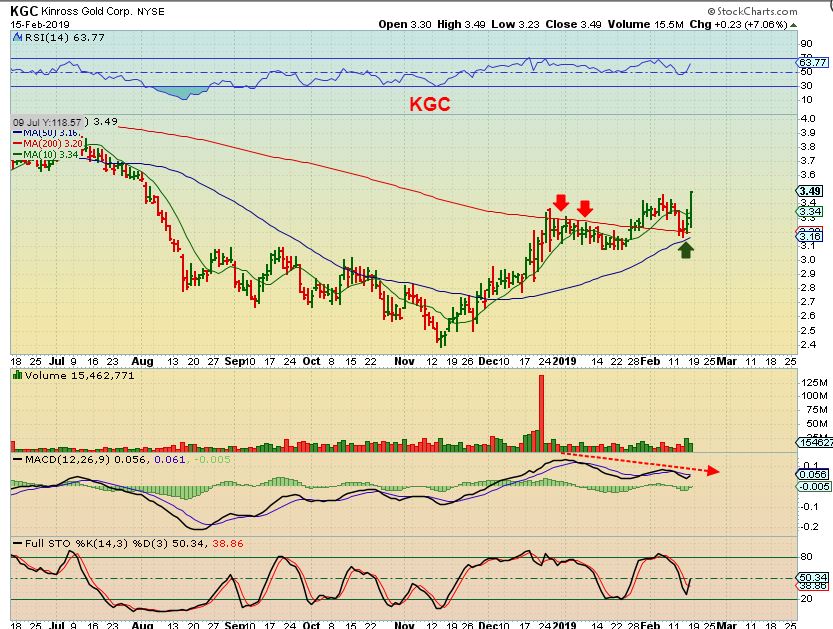
Task: Click the -0.005 histogram value tag on axis
Action: click(x=813, y=487)
